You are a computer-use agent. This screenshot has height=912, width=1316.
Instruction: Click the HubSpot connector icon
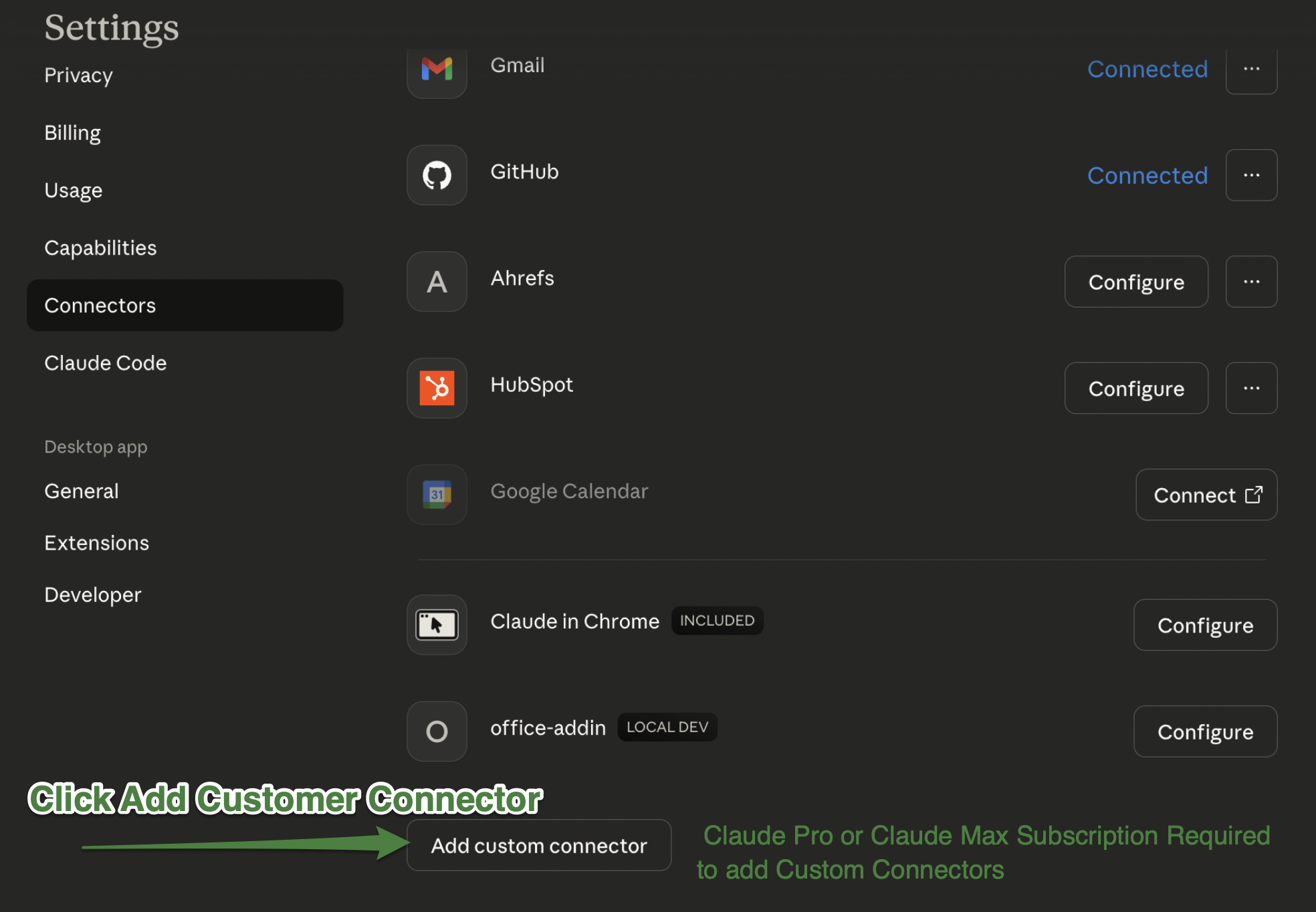[436, 388]
